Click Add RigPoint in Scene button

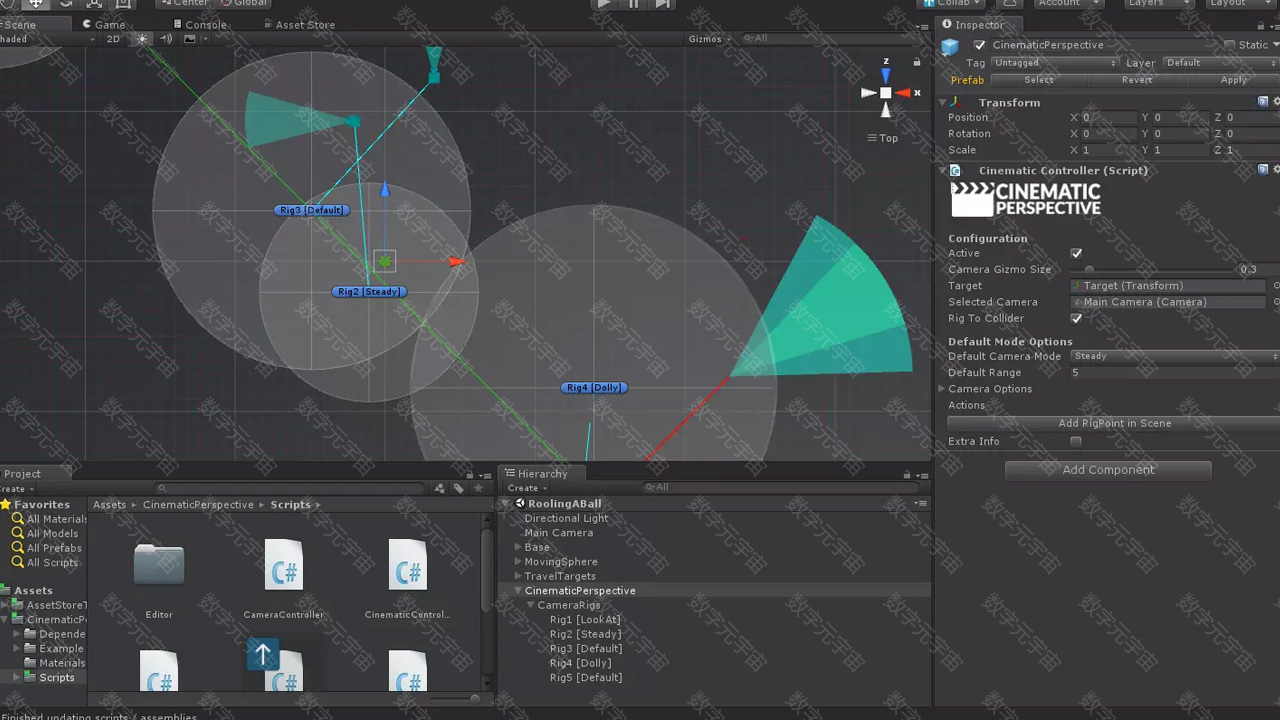(1114, 424)
